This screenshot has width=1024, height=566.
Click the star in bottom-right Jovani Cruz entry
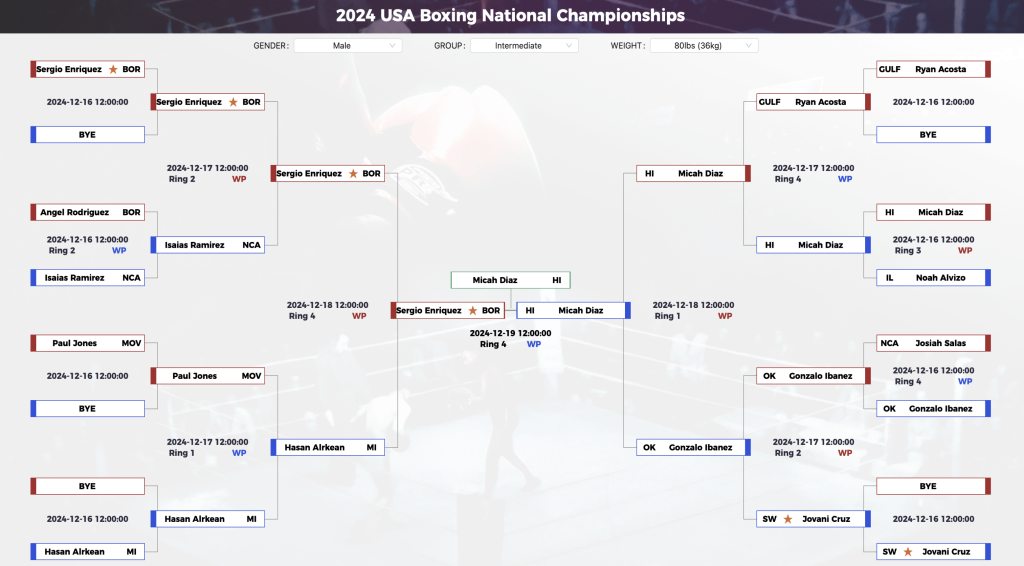(908, 552)
